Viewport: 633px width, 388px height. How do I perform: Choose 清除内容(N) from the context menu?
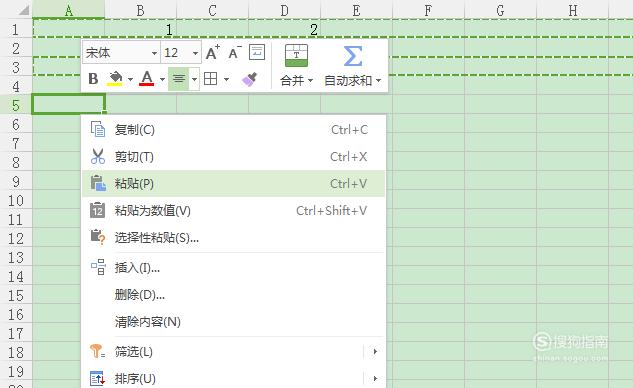tap(233, 322)
